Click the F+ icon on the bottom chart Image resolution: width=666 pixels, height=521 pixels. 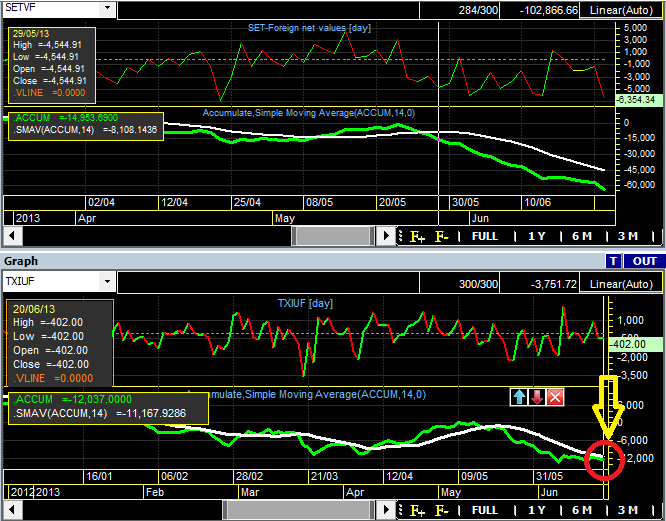(x=417, y=510)
